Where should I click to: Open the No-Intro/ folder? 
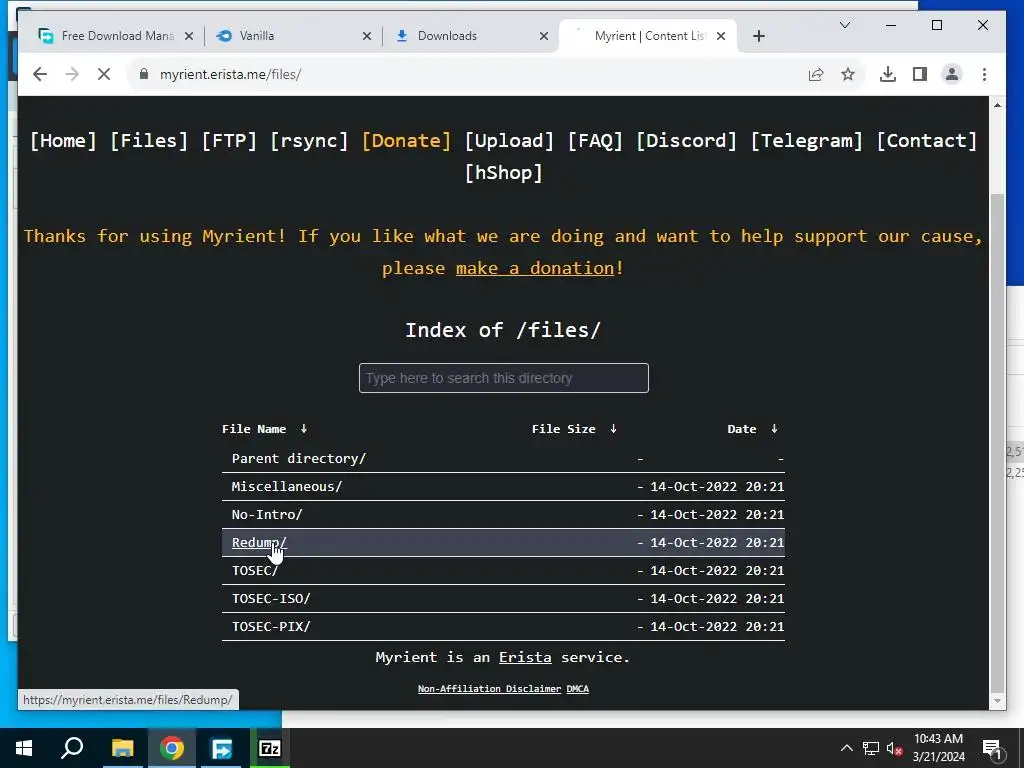(x=266, y=515)
